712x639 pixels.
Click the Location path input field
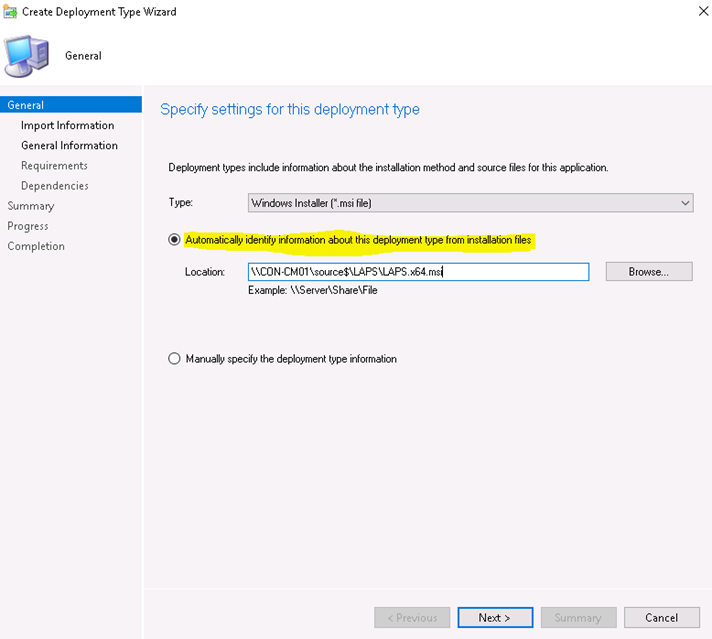coord(419,272)
